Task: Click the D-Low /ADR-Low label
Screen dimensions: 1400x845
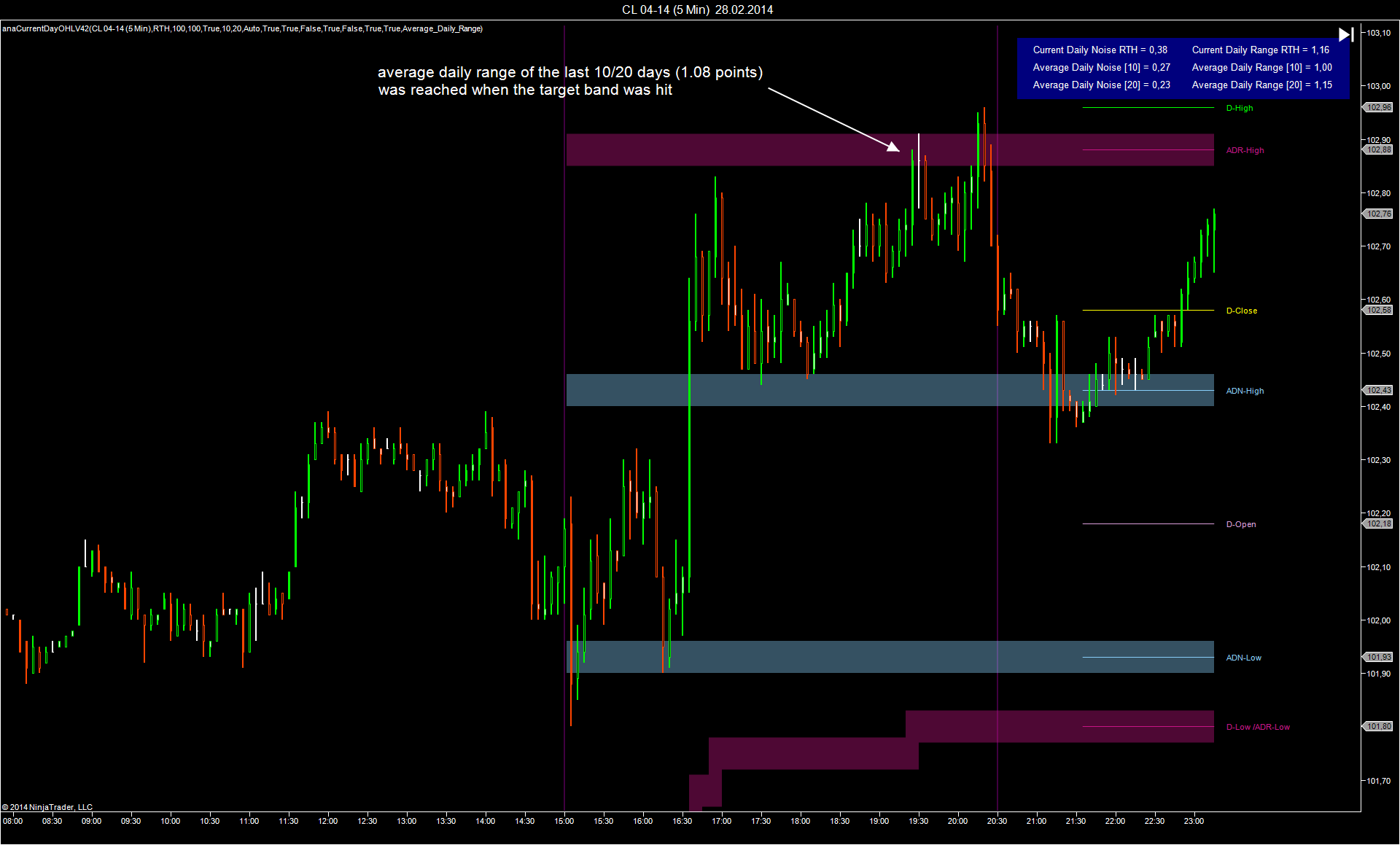Action: (1257, 727)
